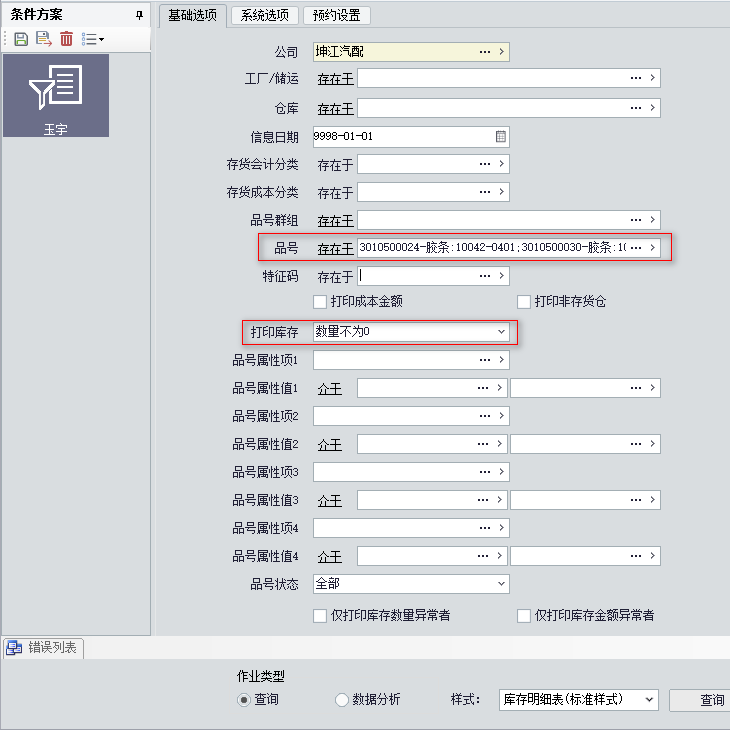The height and width of the screenshot is (730, 730).
Task: Open first 品号属性值1 lookup ellipsis
Action: point(483,388)
